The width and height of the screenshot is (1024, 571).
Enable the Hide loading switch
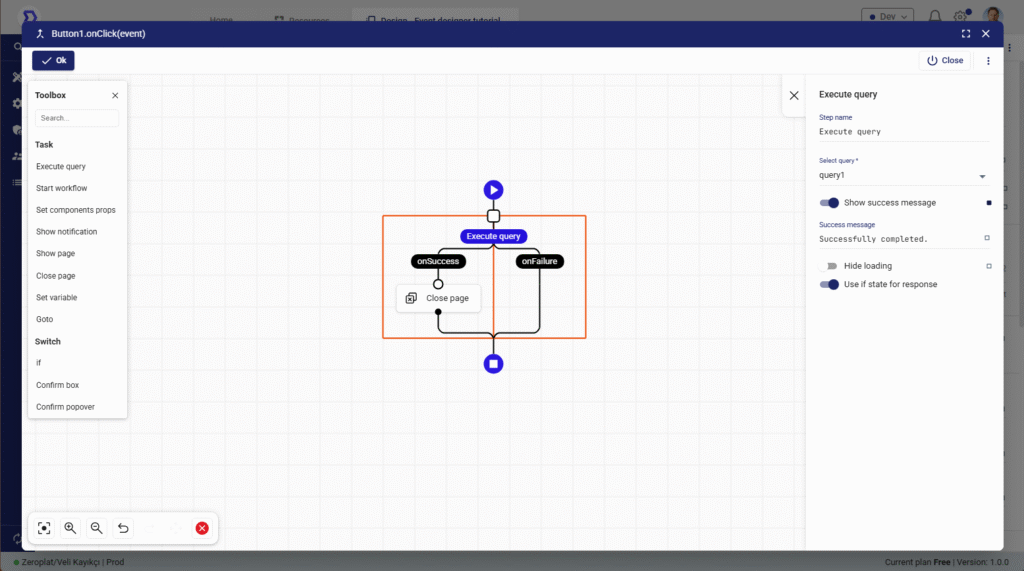point(829,266)
